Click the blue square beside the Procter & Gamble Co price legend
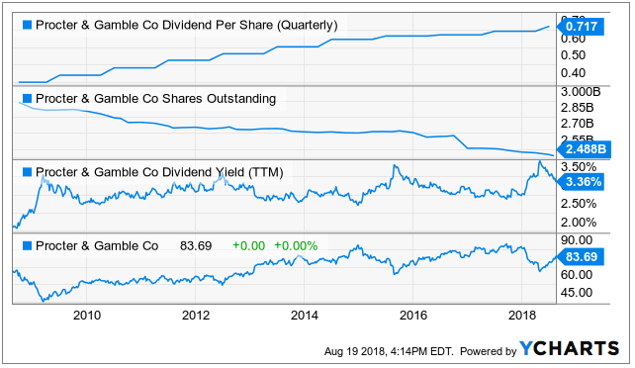The height and width of the screenshot is (368, 635). coord(27,246)
